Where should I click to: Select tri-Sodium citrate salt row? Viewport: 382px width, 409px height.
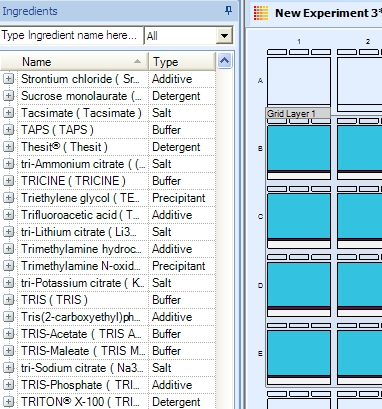click(108, 368)
